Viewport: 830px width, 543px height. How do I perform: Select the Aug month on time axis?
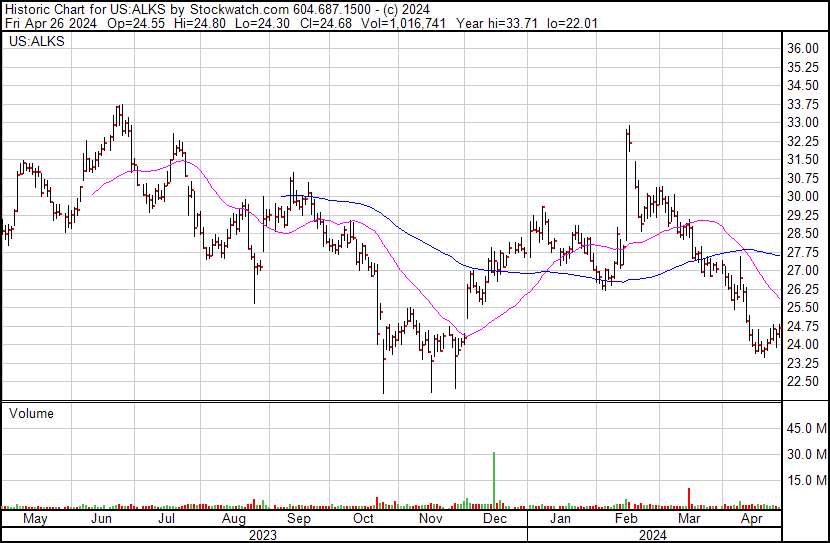pyautogui.click(x=233, y=520)
